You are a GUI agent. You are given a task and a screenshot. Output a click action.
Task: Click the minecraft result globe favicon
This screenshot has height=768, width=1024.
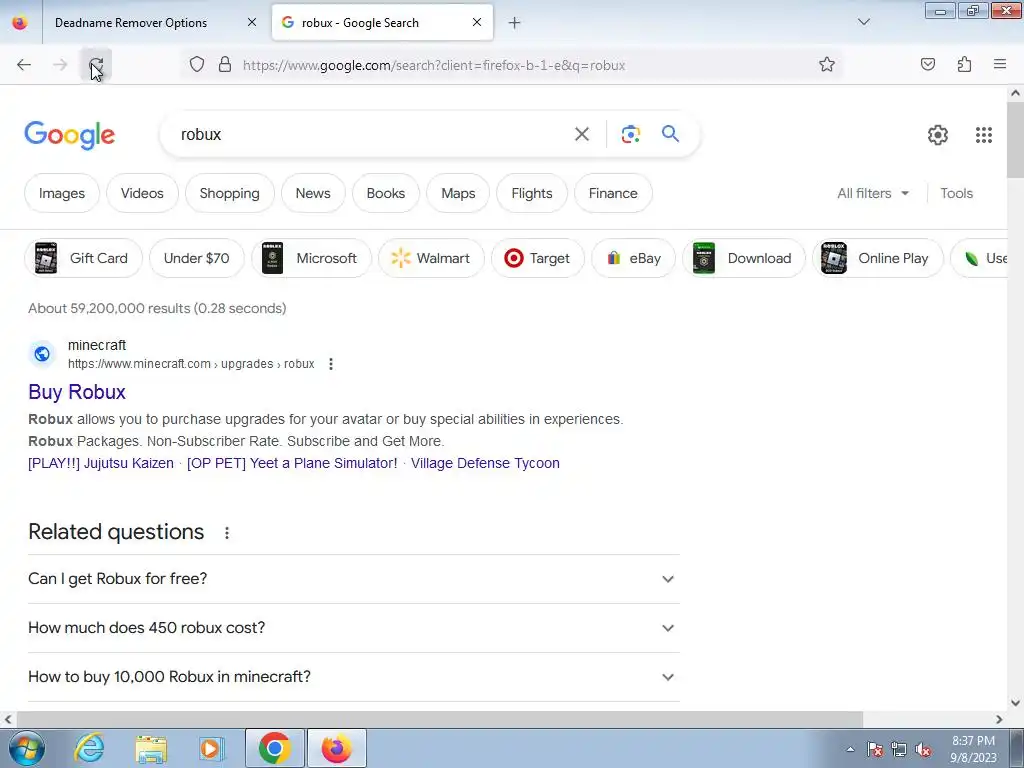coord(42,354)
